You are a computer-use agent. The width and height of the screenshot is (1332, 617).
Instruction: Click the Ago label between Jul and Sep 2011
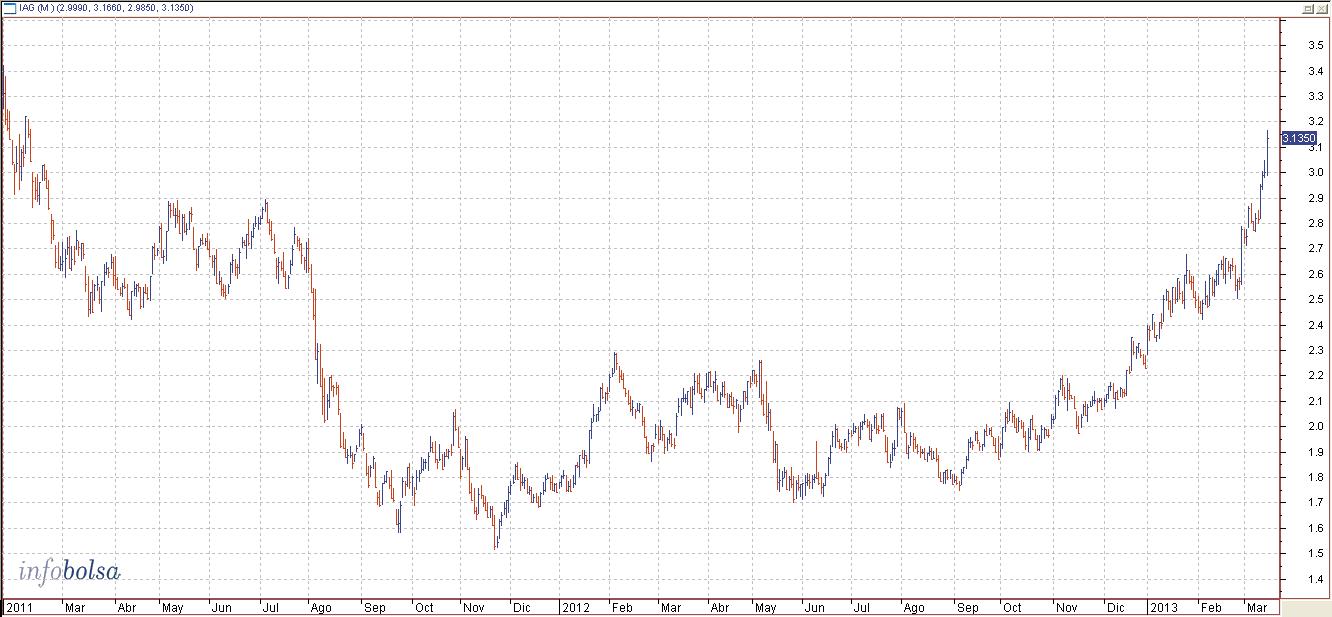pos(321,607)
